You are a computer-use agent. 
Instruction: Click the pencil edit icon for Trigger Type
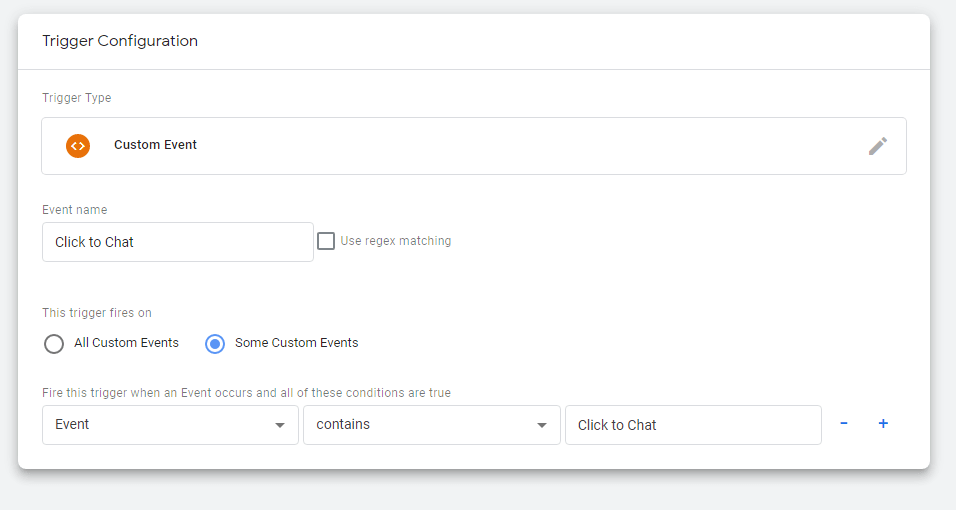(877, 146)
